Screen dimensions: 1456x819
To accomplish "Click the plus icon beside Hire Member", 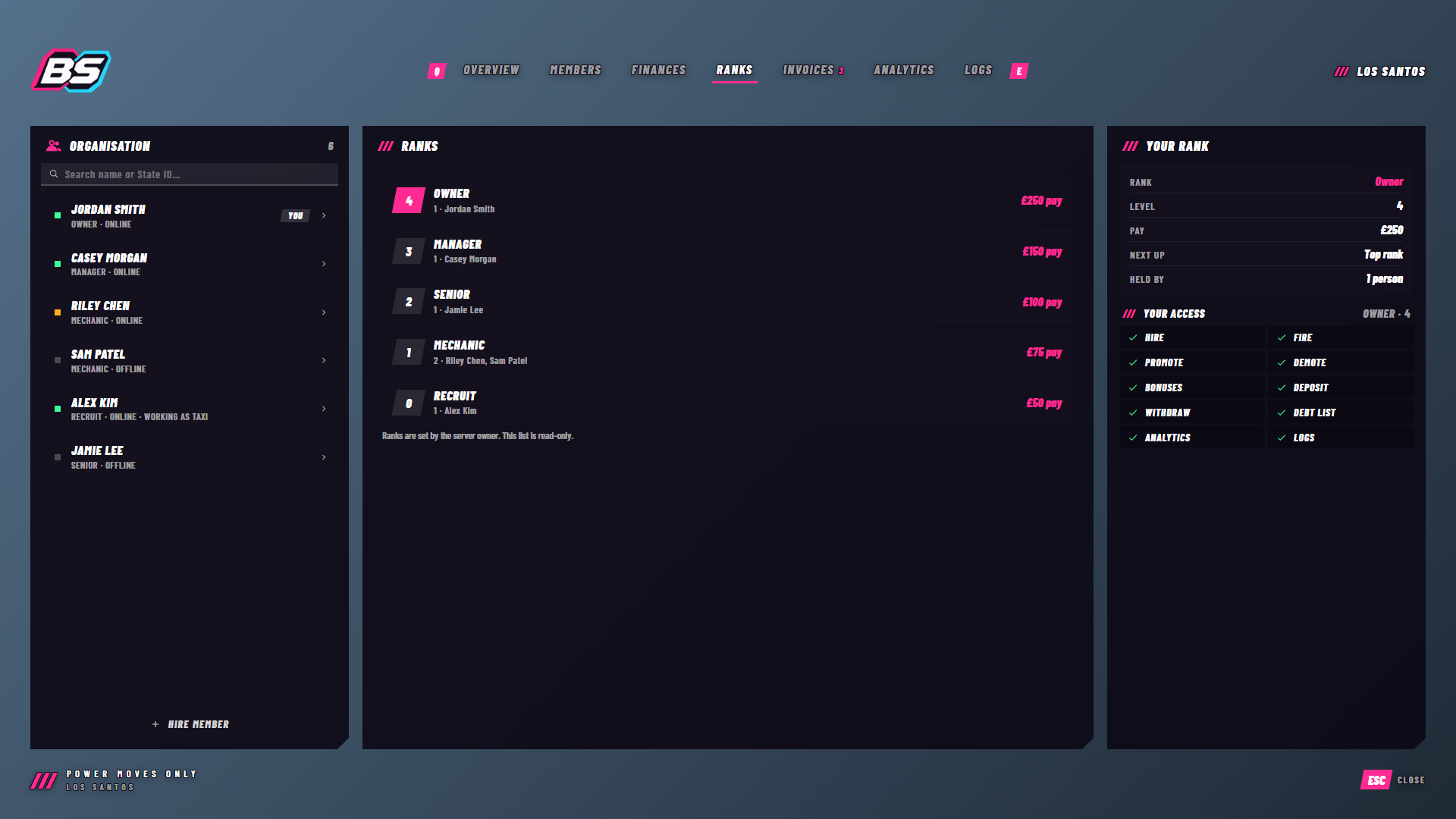I will [x=155, y=724].
